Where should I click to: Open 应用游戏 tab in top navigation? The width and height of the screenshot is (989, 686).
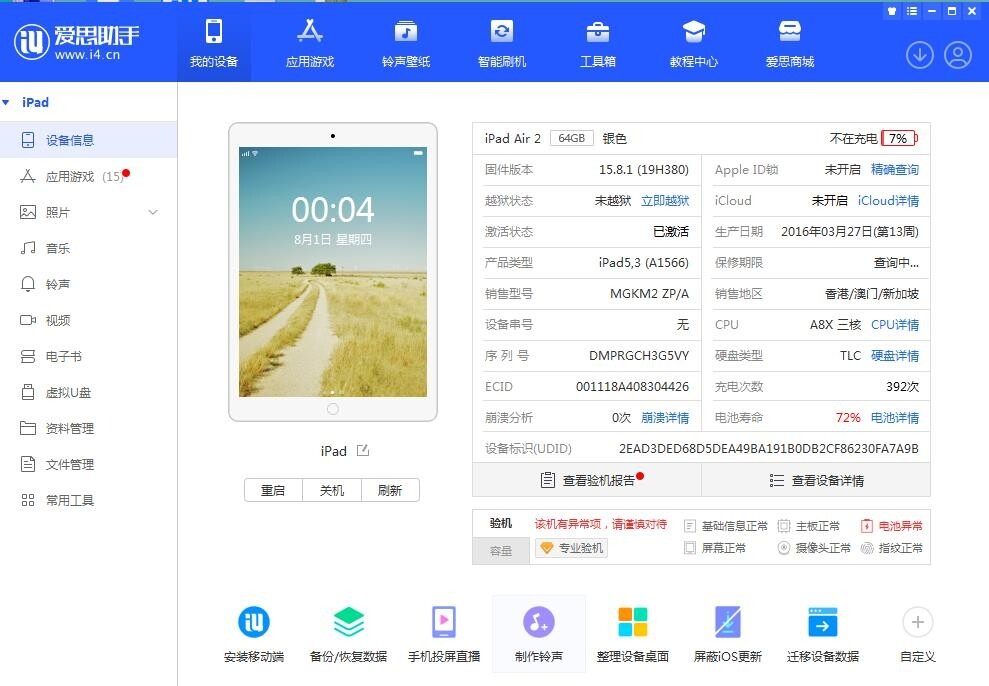(x=310, y=43)
